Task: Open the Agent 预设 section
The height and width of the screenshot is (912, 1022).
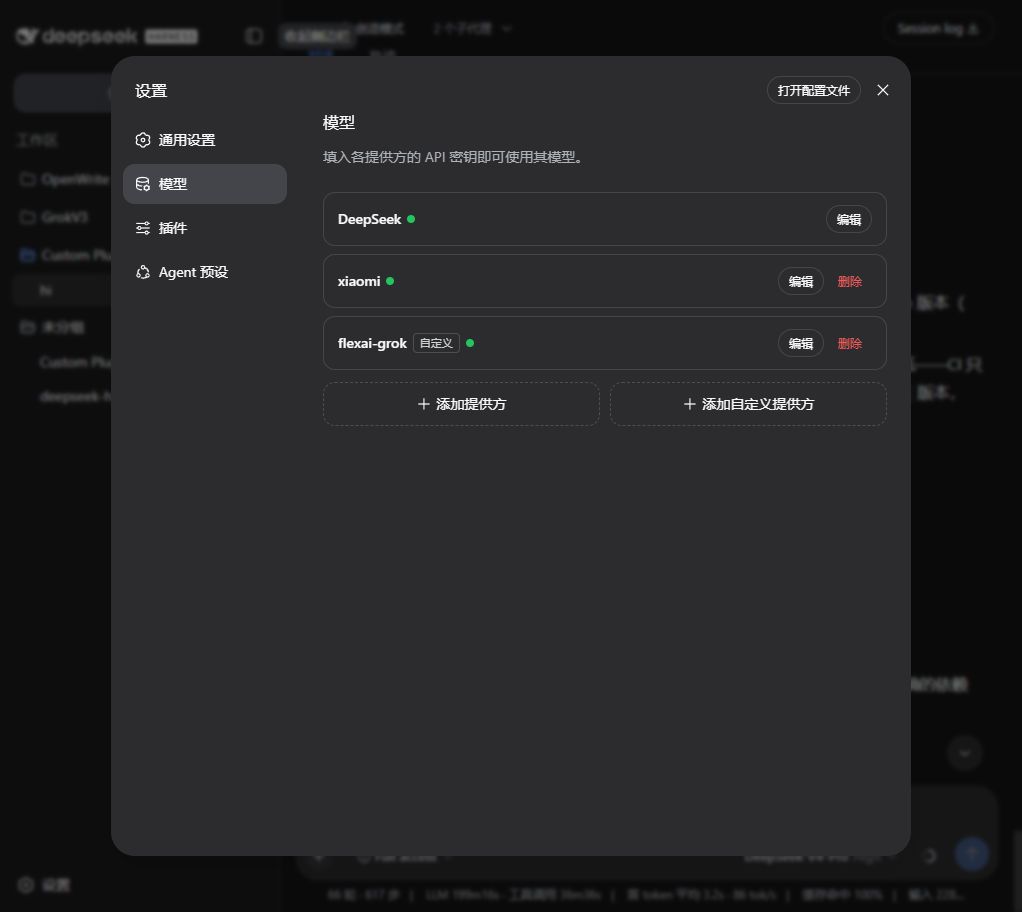Action: pos(204,272)
